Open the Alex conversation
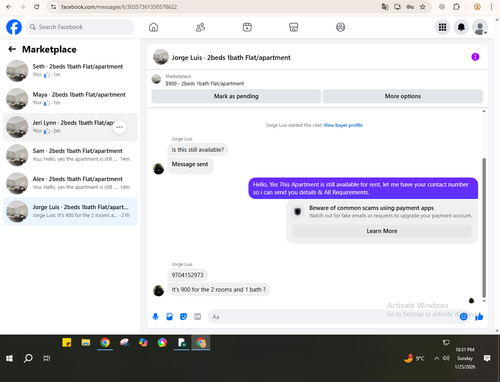Screen dimensions: 500x382 tap(70, 183)
